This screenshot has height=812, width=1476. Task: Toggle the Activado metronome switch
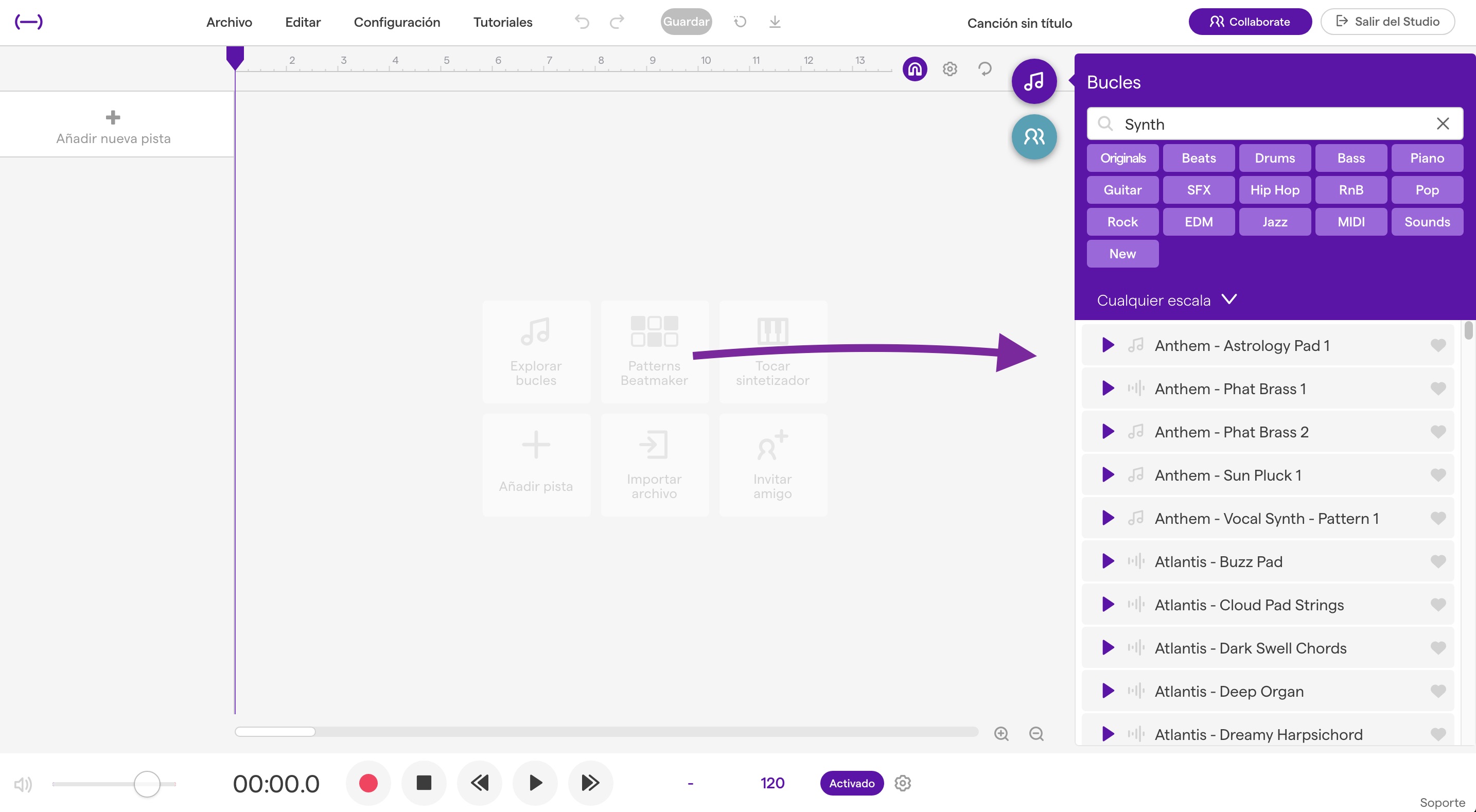click(851, 783)
